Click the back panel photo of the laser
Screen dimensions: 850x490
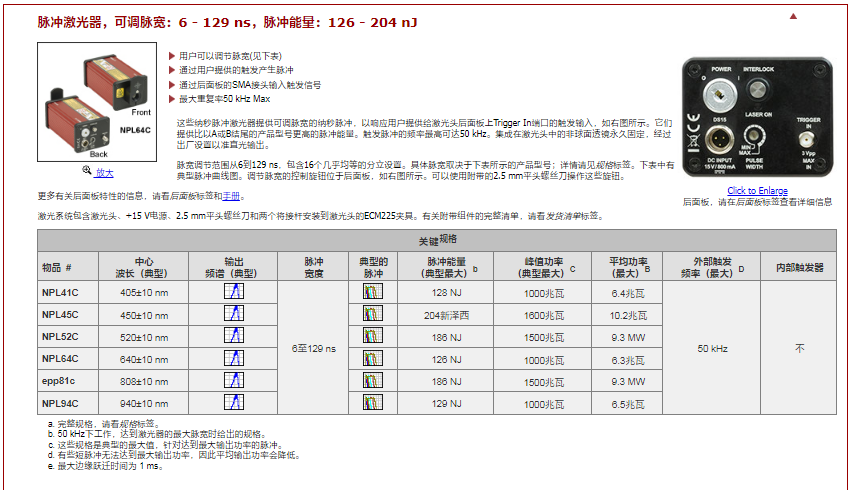(x=756, y=119)
